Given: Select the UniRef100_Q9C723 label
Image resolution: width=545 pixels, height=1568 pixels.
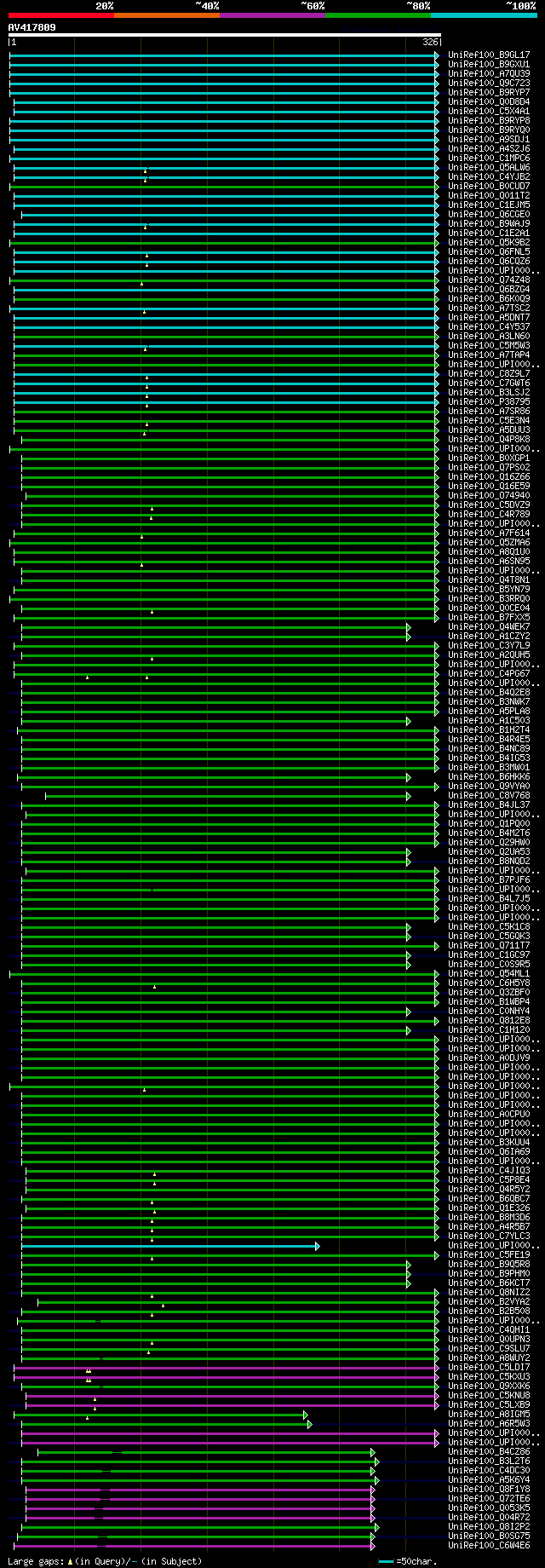Looking at the screenshot, I should tap(489, 83).
